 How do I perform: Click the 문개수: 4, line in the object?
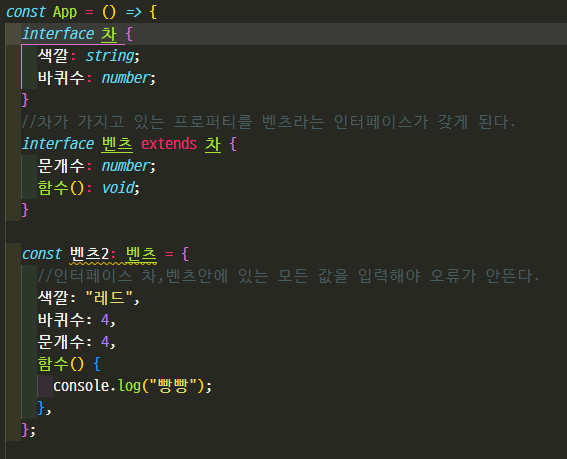(77, 342)
